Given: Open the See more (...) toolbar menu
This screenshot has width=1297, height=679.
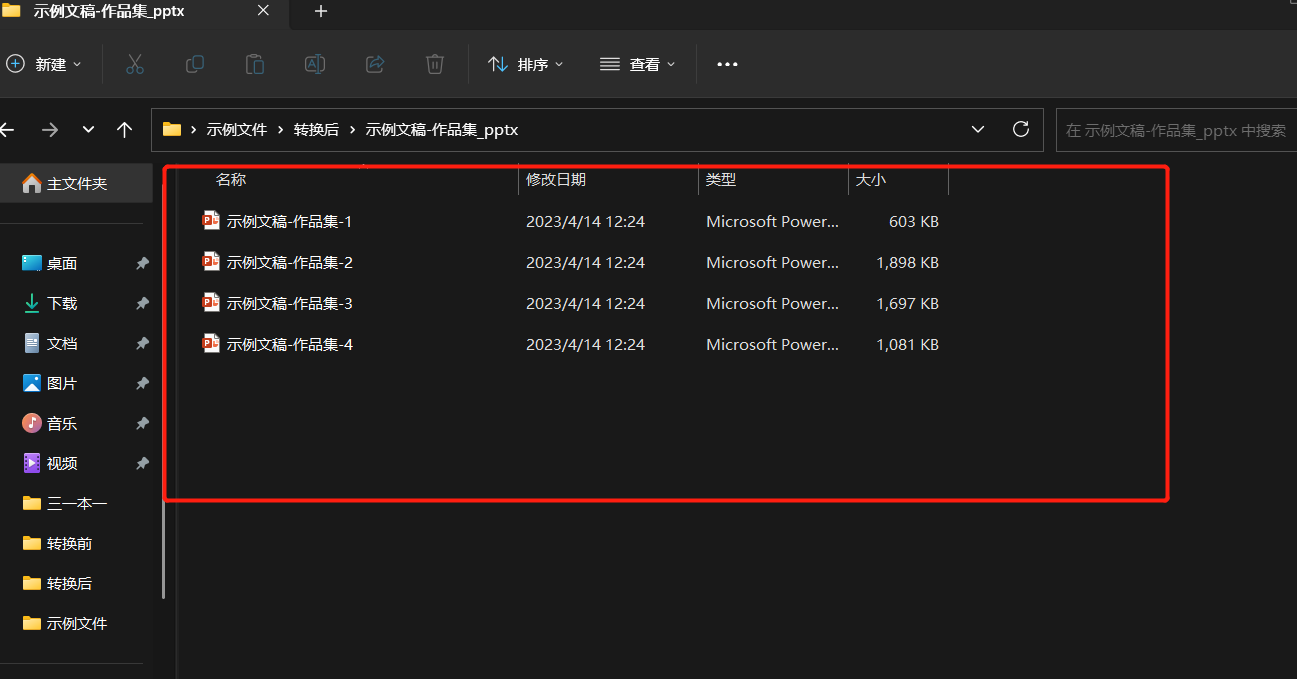Looking at the screenshot, I should coord(726,64).
